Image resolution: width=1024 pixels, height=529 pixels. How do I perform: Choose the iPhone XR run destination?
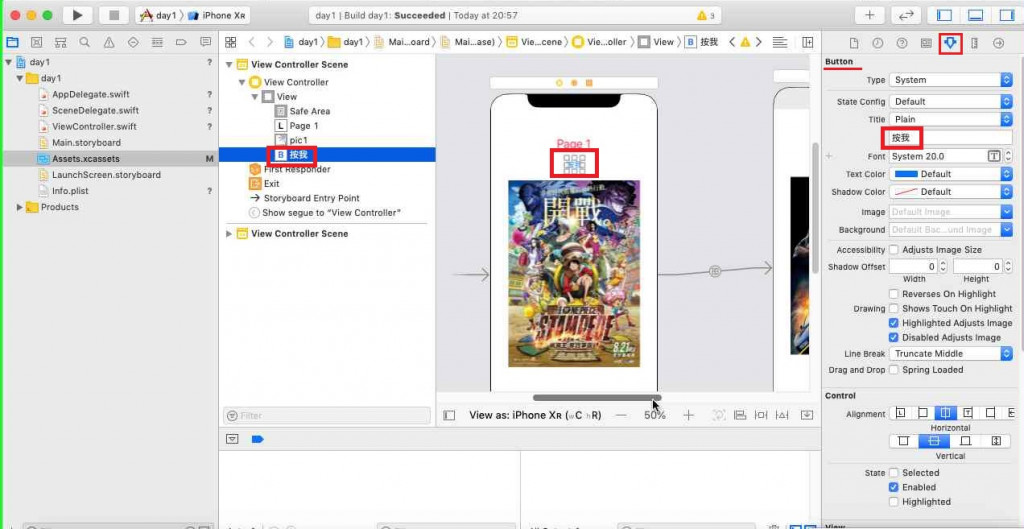(217, 15)
